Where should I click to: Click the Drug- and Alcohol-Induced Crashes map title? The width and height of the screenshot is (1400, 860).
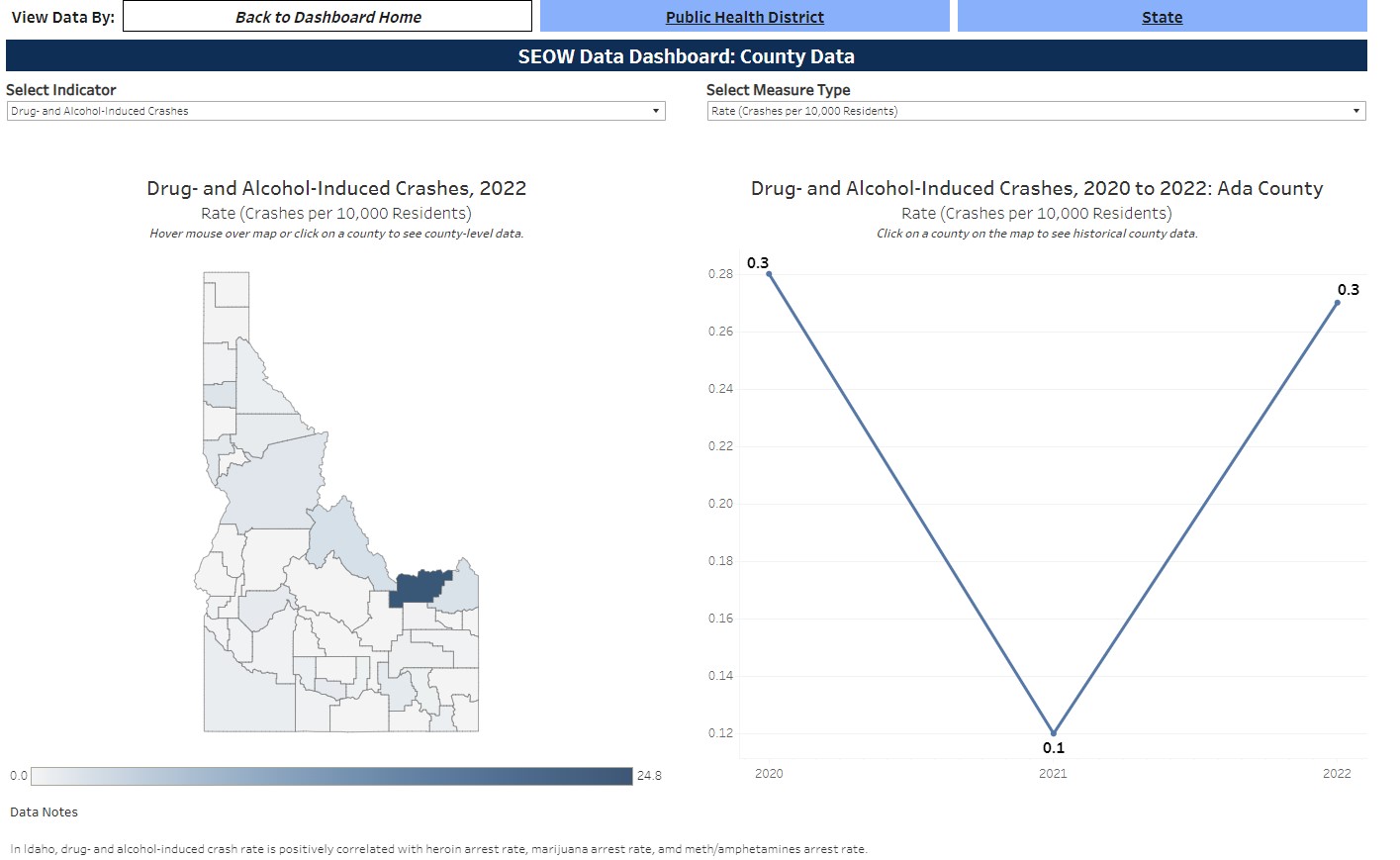click(336, 188)
